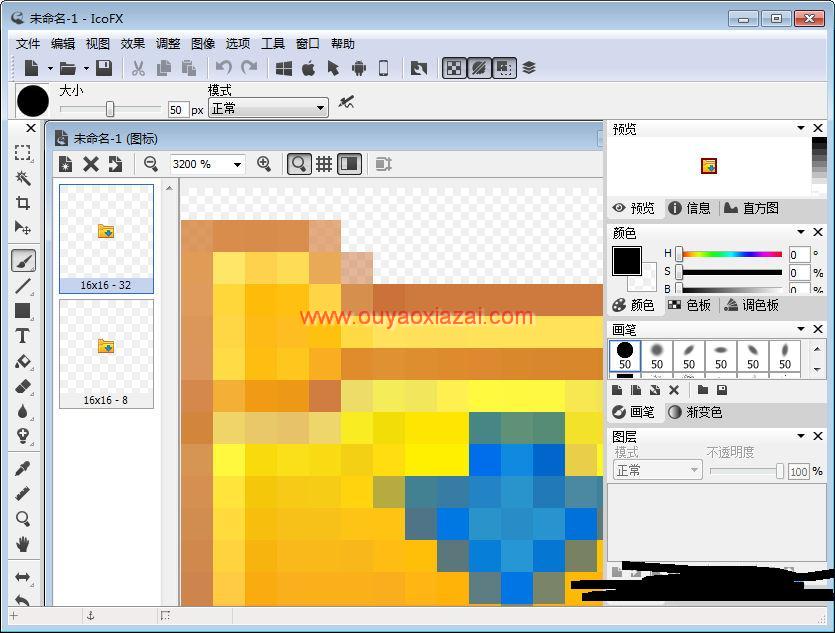This screenshot has width=835, height=633.
Task: Click the cut scissors icon
Action: click(138, 68)
